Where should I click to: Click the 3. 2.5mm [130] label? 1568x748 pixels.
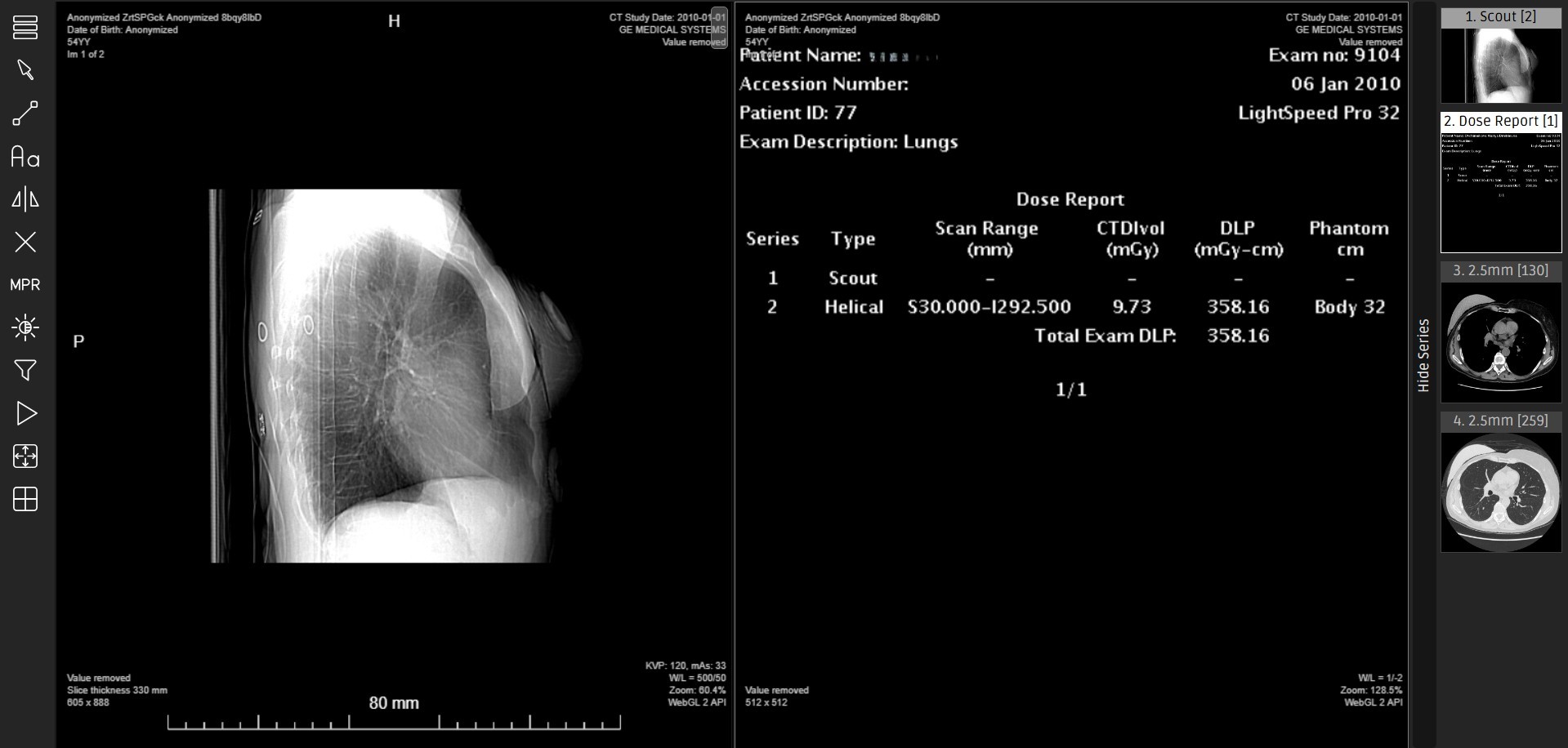tap(1501, 270)
